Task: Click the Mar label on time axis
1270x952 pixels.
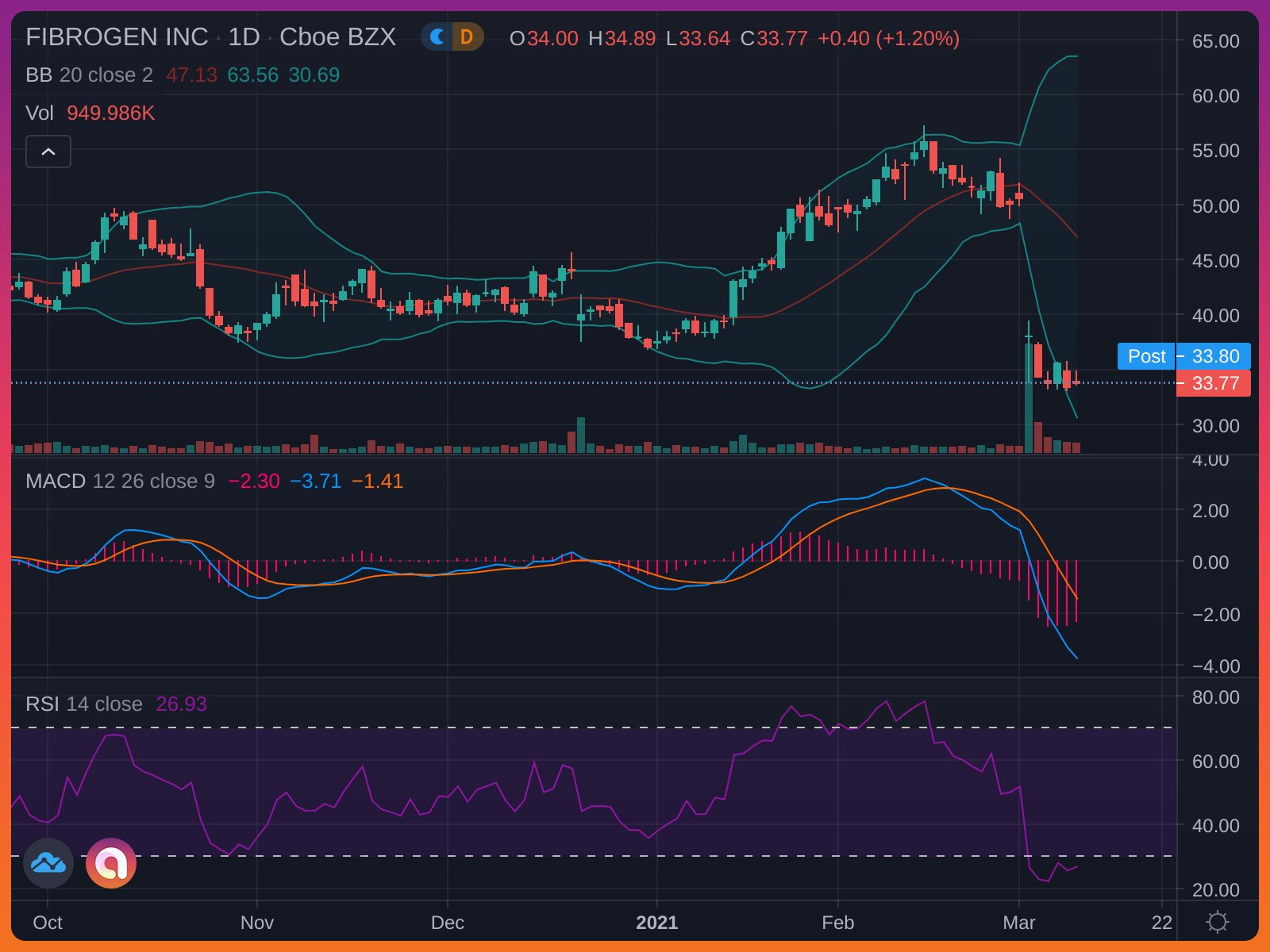Action: [1019, 923]
